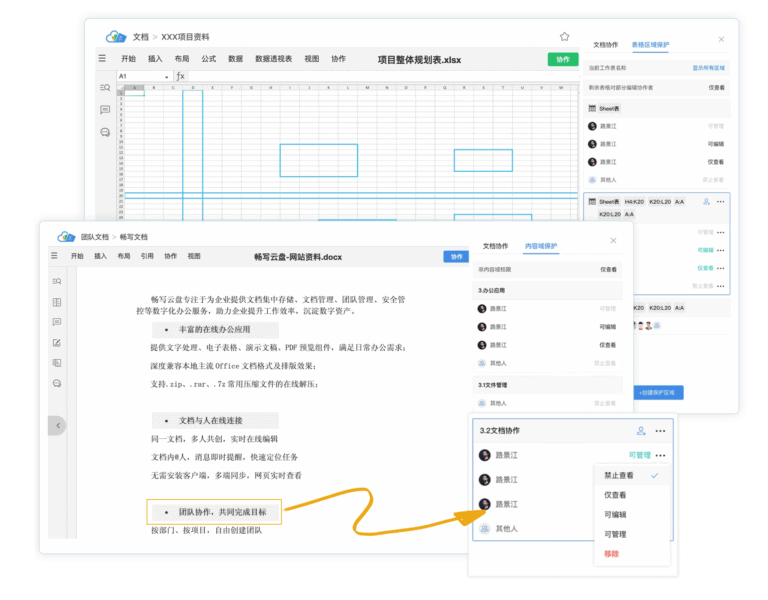The image size is (768, 600).
Task: Close the spreadsheet protection side panel
Action: 721,39
